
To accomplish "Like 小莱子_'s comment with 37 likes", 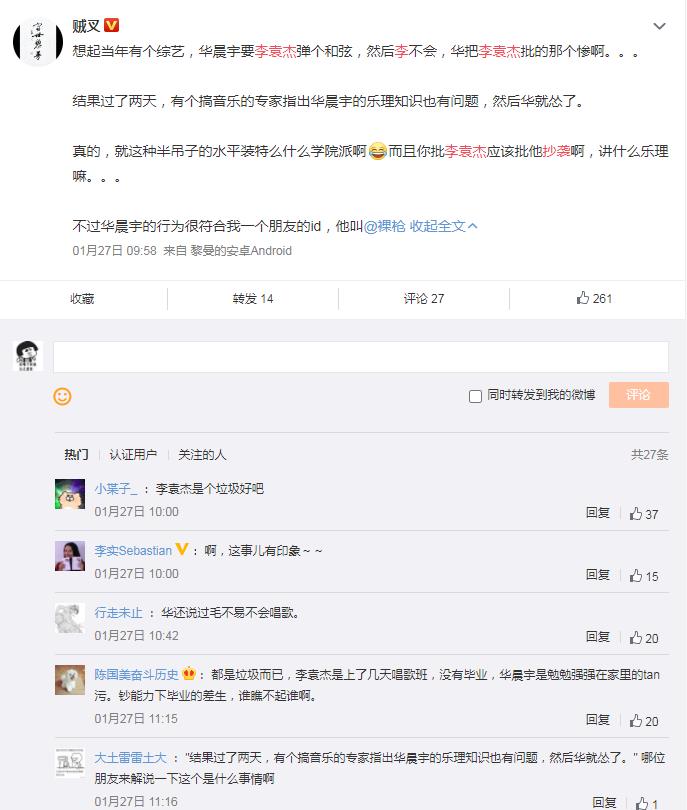I will 636,514.
